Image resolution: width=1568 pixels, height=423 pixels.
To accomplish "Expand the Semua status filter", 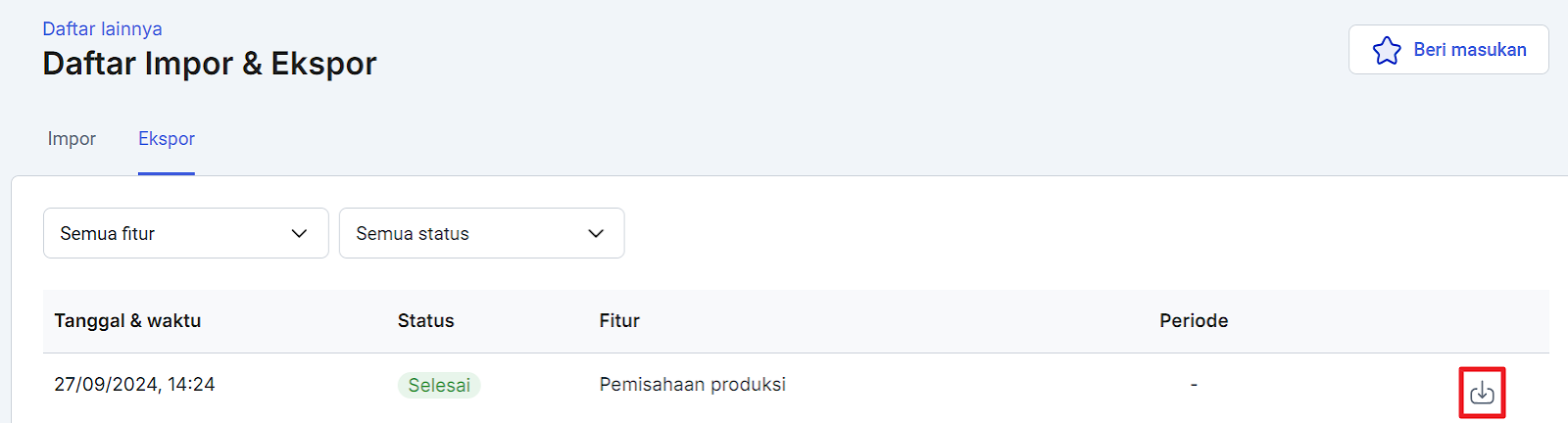I will [x=482, y=233].
